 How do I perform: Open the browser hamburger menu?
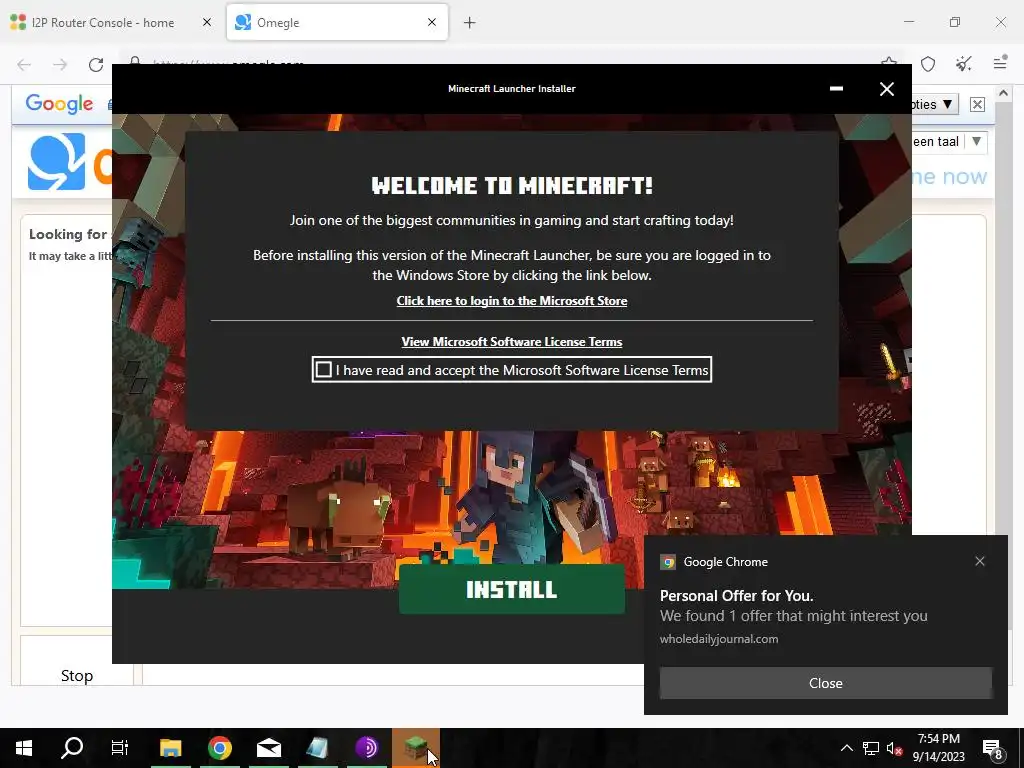pyautogui.click(x=1000, y=63)
